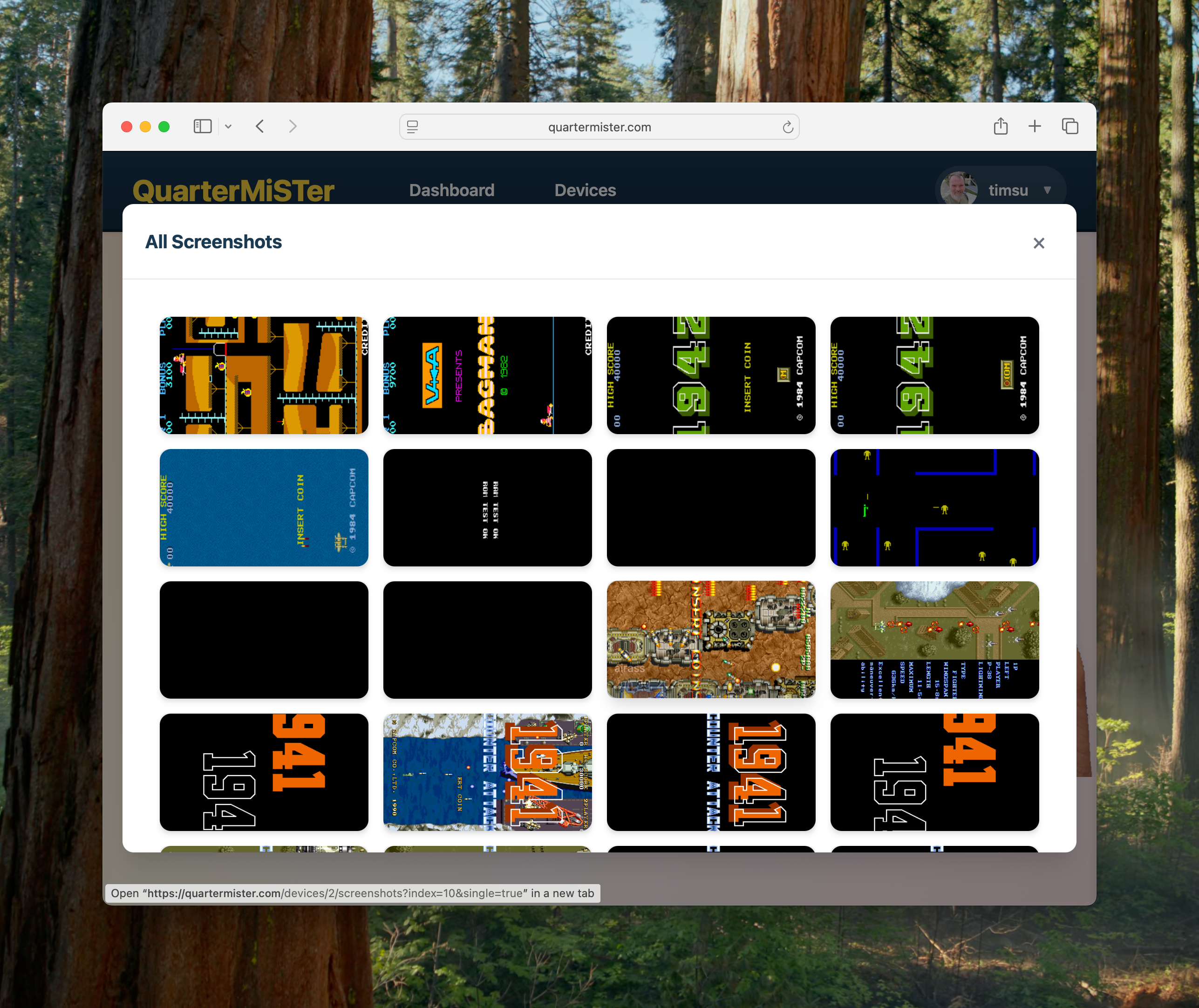Open the blue maze robots screenshot
Screen dimensions: 1199x1008
click(934, 507)
